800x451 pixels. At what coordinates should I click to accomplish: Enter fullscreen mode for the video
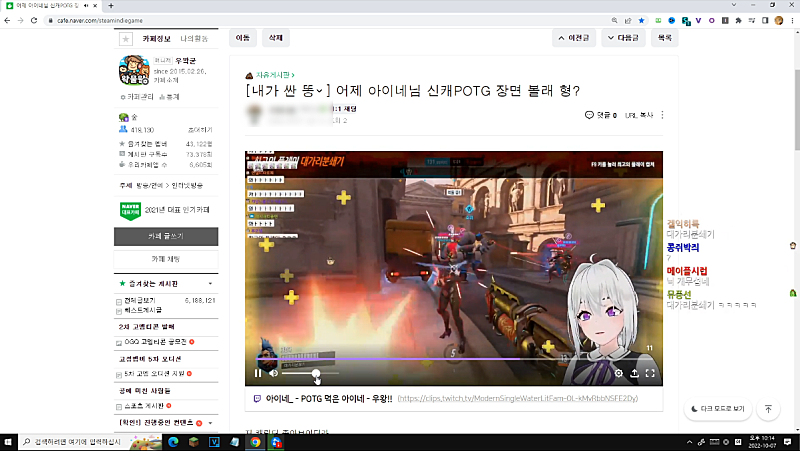650,373
